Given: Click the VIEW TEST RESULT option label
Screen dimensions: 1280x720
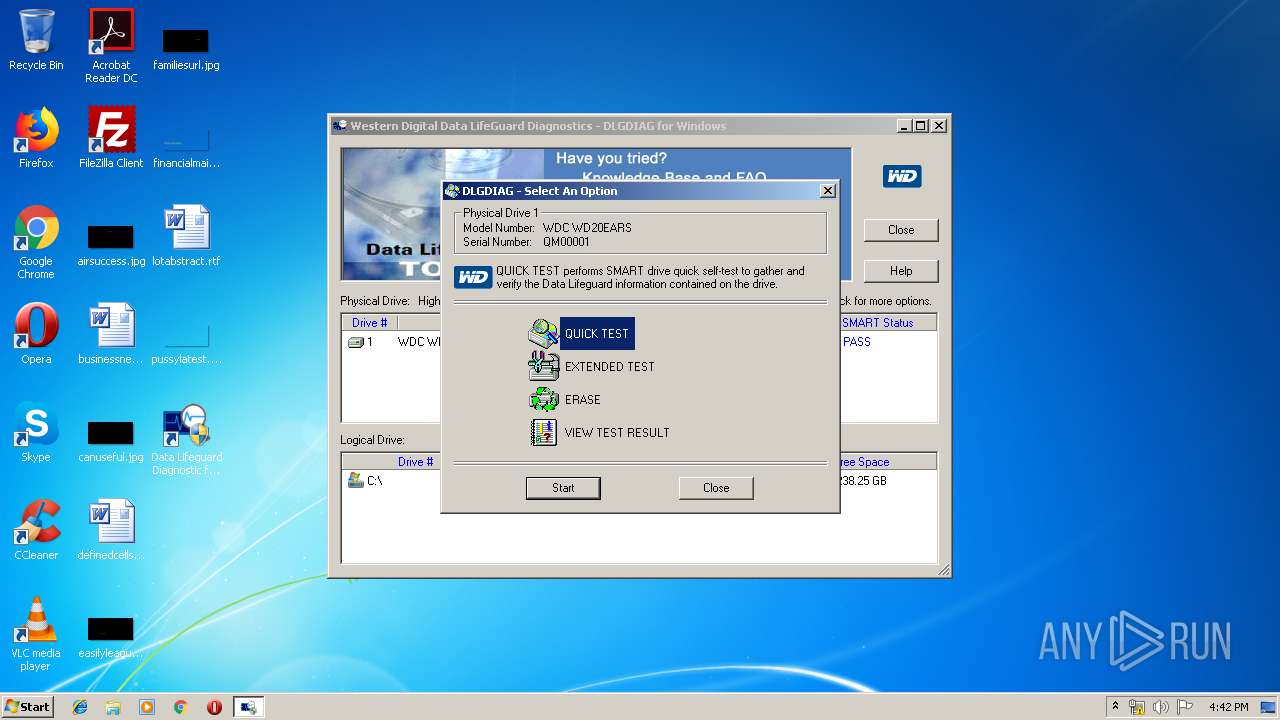Looking at the screenshot, I should point(617,433).
